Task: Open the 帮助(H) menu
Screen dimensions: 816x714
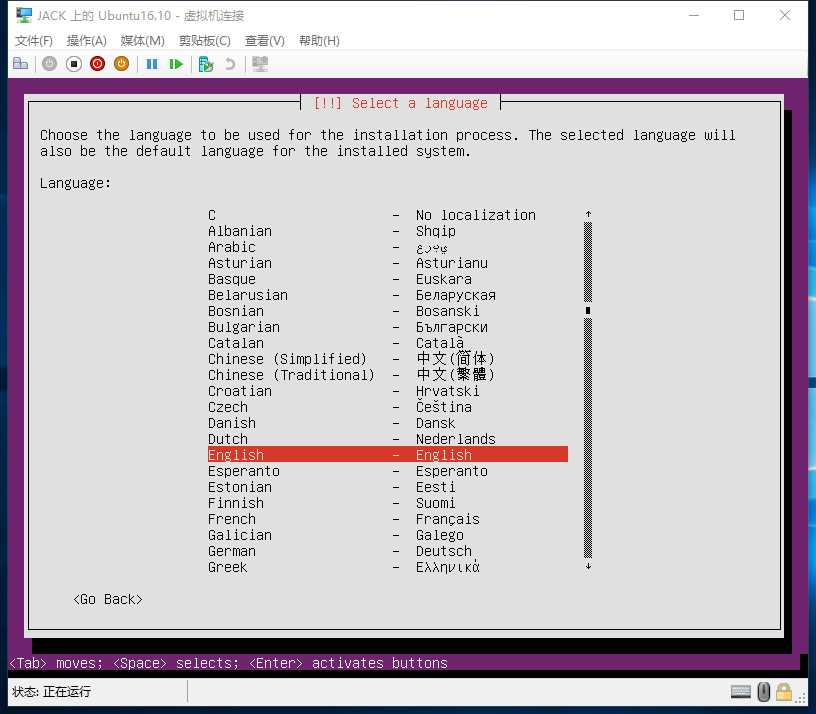Action: [x=319, y=41]
